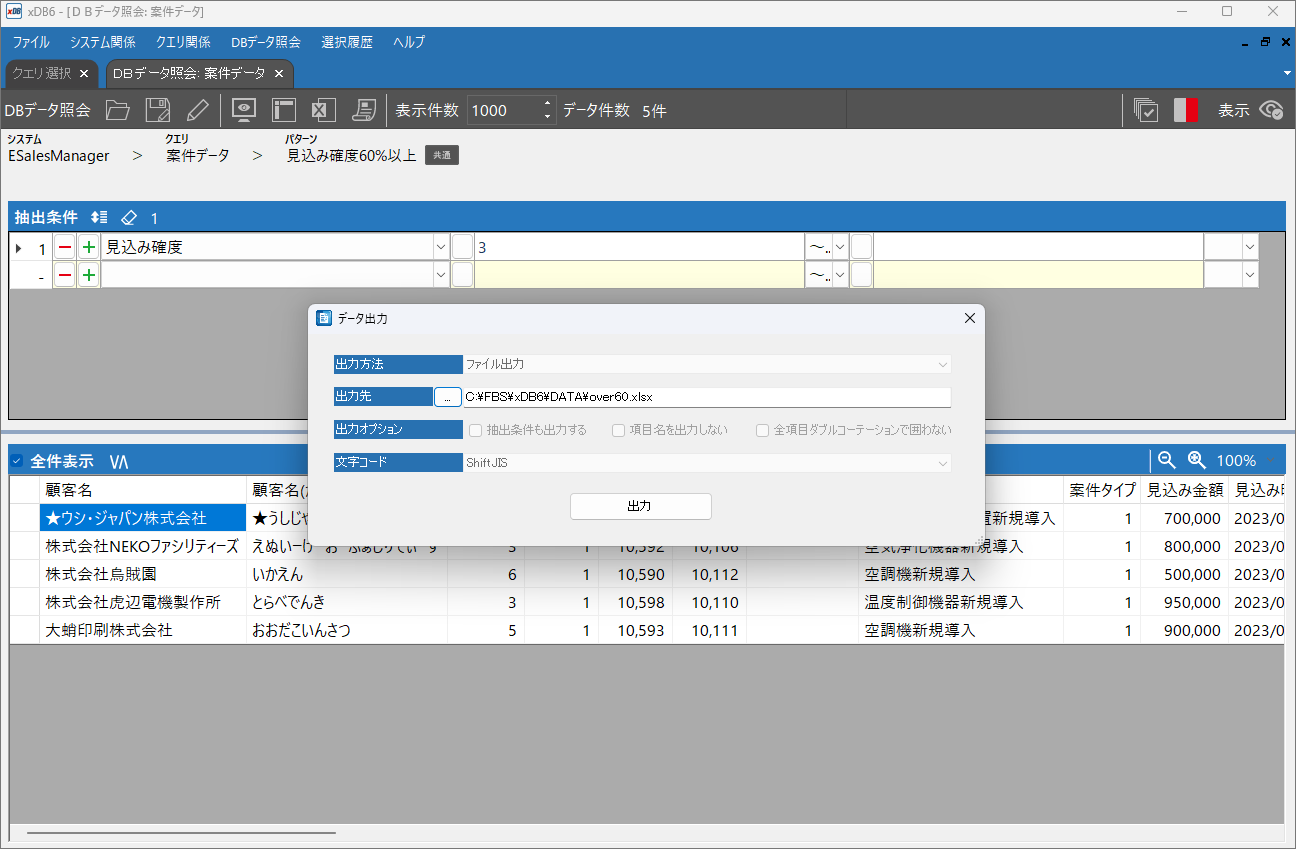Click the V/\ collapse icon beside 全件表示

(x=119, y=461)
